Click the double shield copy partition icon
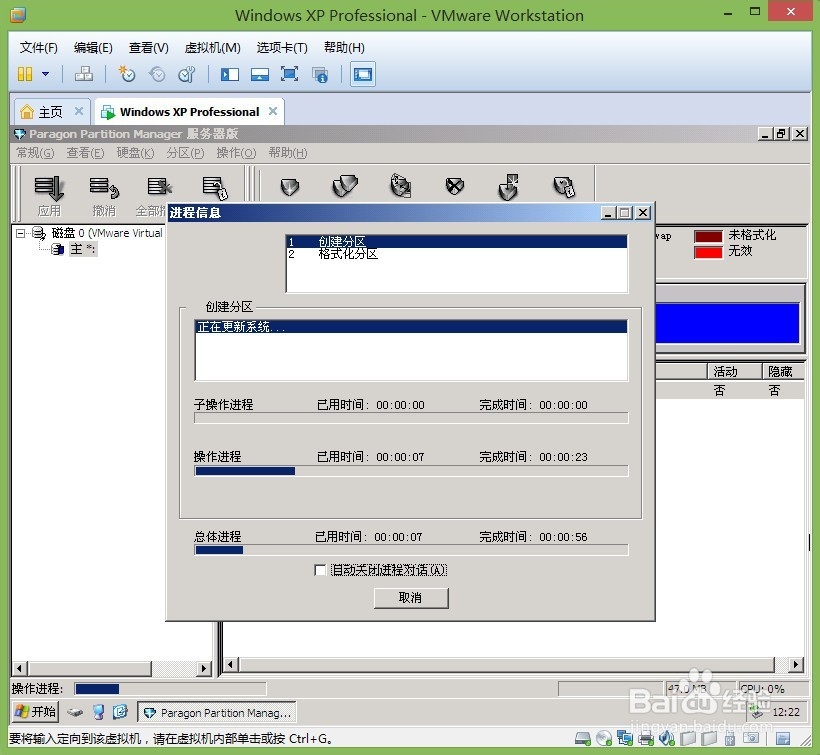 tap(345, 186)
